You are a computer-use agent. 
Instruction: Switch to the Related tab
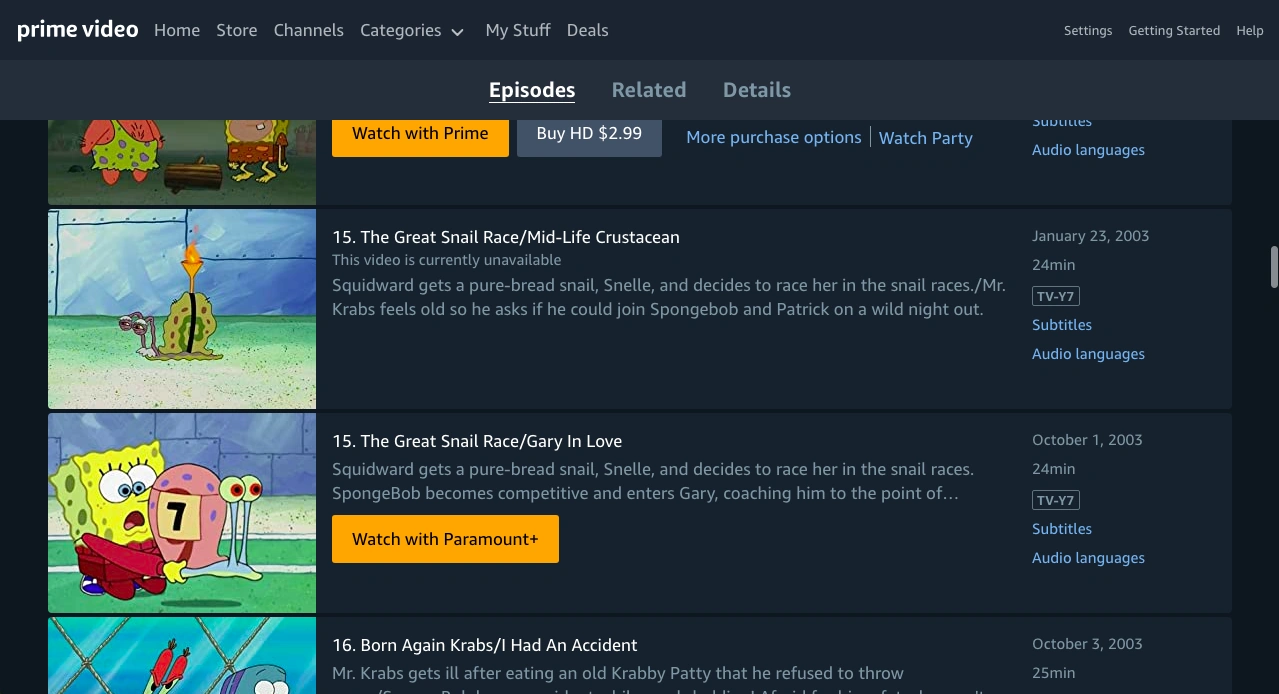[649, 90]
